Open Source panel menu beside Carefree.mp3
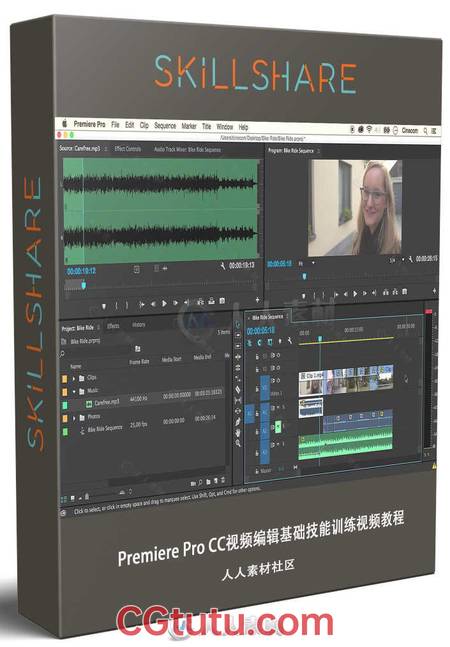 106,148
